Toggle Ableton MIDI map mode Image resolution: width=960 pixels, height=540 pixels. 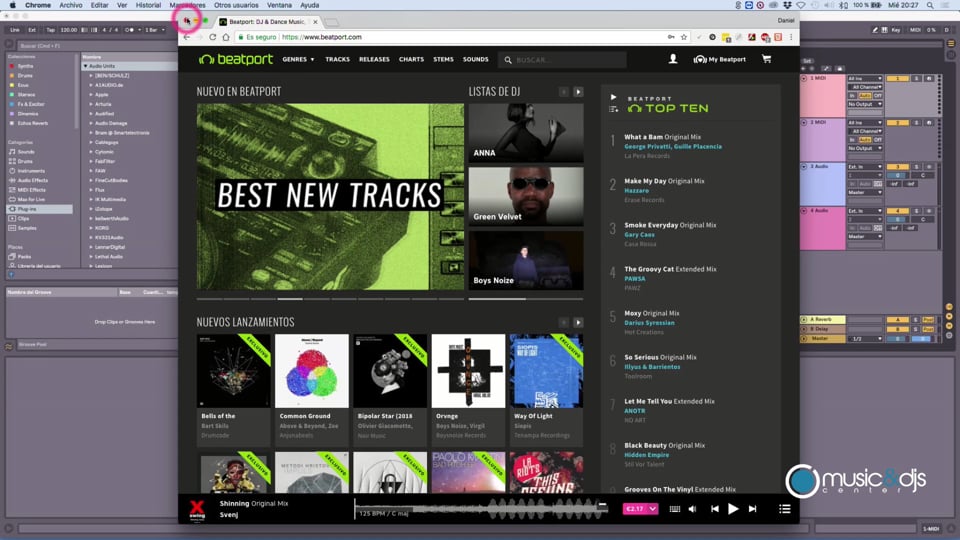pos(915,29)
